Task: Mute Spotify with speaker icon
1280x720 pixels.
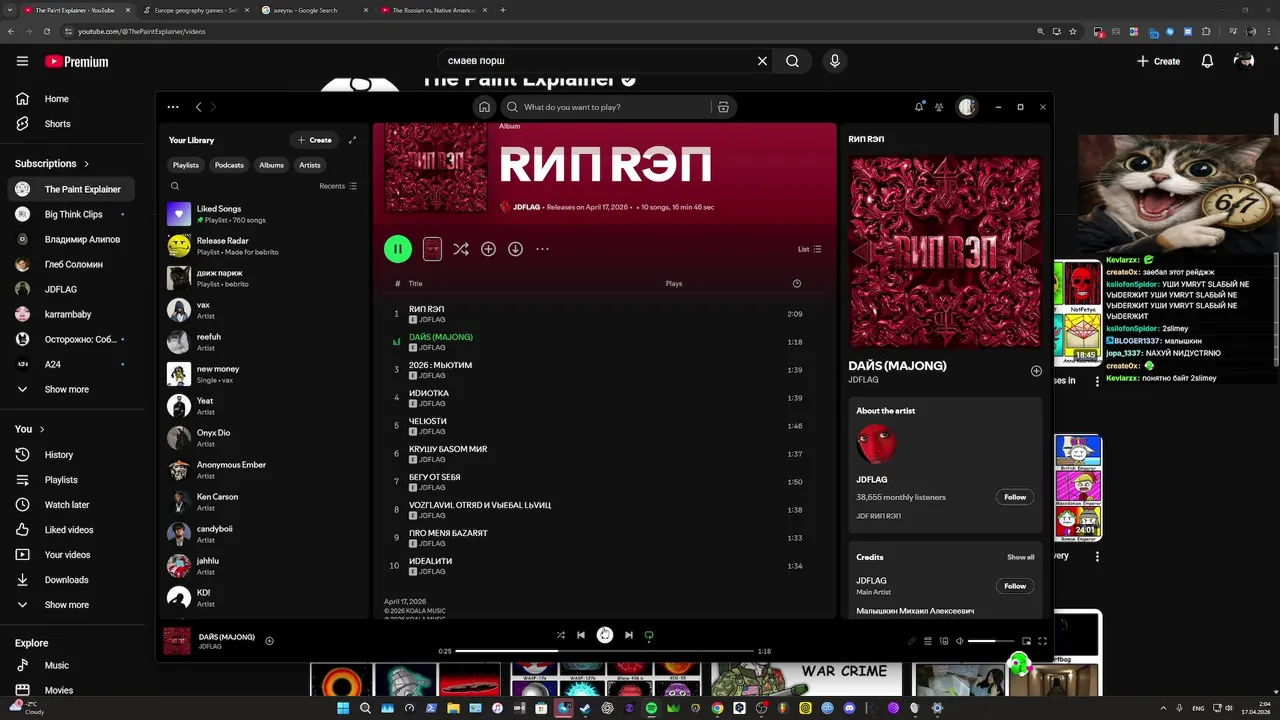Action: pos(960,641)
